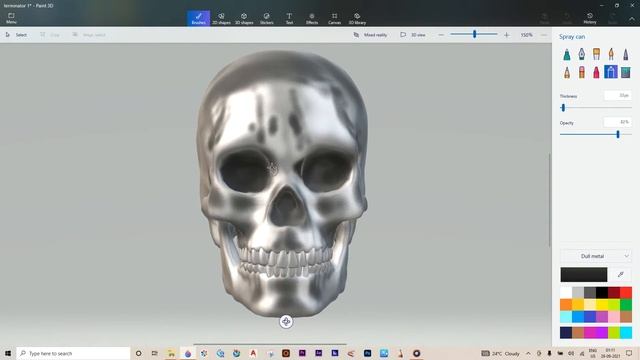Click the Thickness value field
This screenshot has width=640, height=360.
click(618, 96)
